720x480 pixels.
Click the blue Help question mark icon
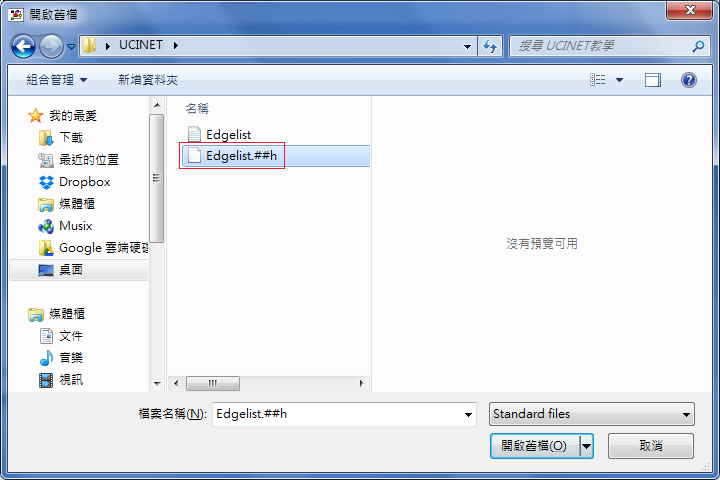point(688,80)
